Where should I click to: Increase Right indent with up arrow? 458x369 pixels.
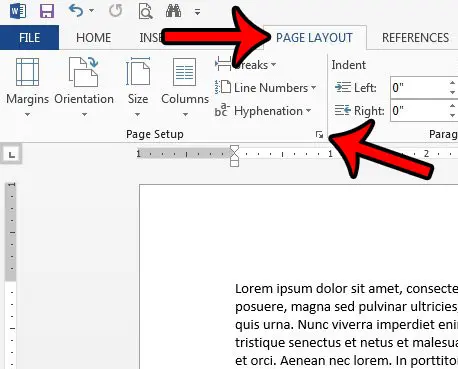coord(452,106)
